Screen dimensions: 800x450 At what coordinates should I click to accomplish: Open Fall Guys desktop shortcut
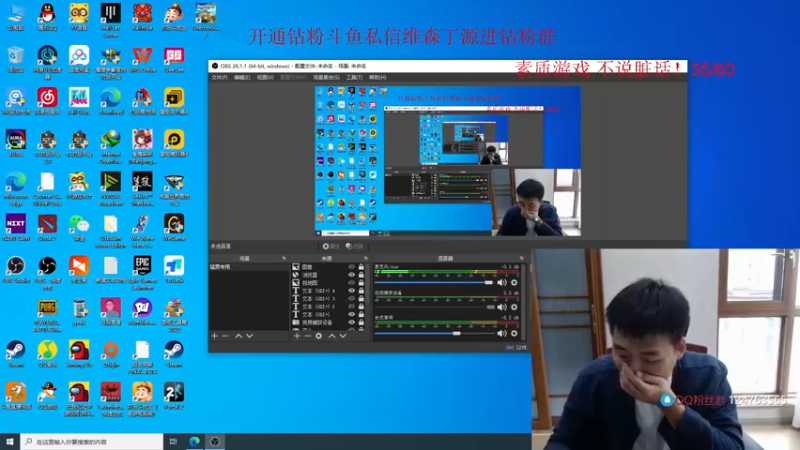79,101
